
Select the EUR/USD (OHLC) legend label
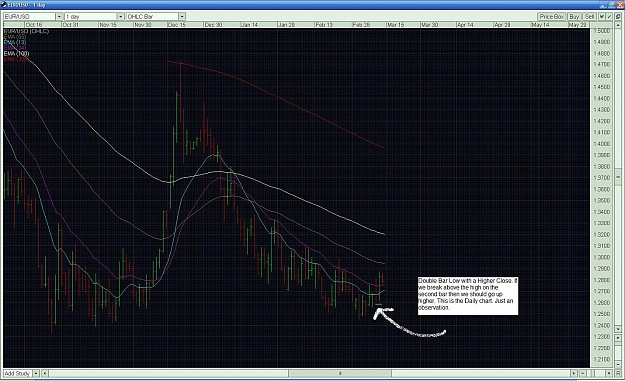tap(26, 31)
